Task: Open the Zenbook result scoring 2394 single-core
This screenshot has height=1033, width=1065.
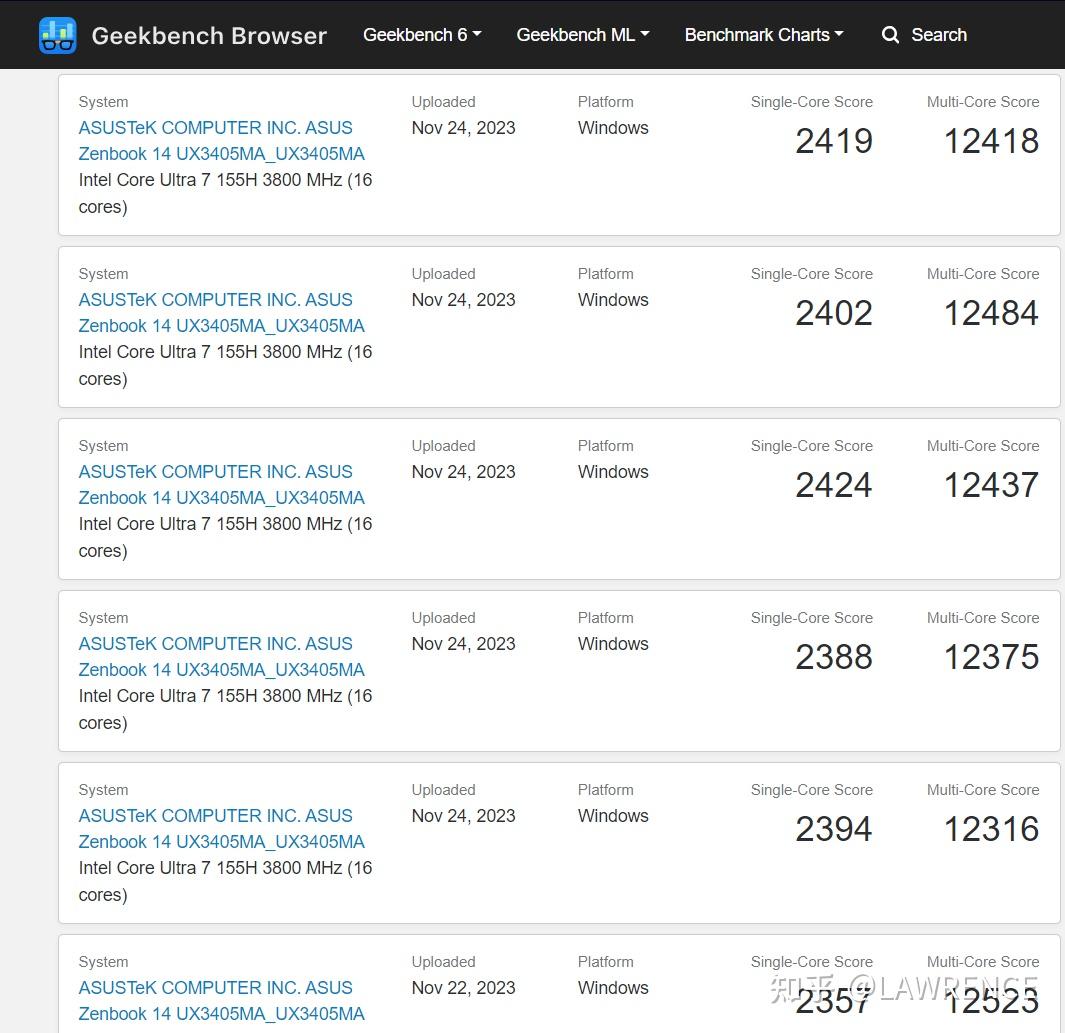Action: tap(221, 829)
